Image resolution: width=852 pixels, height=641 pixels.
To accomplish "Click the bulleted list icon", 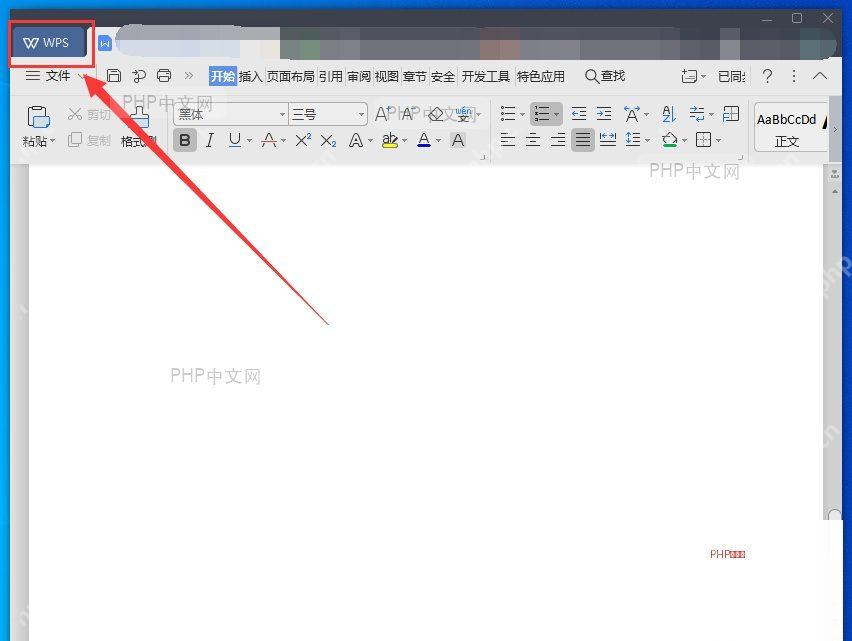I will [x=508, y=114].
